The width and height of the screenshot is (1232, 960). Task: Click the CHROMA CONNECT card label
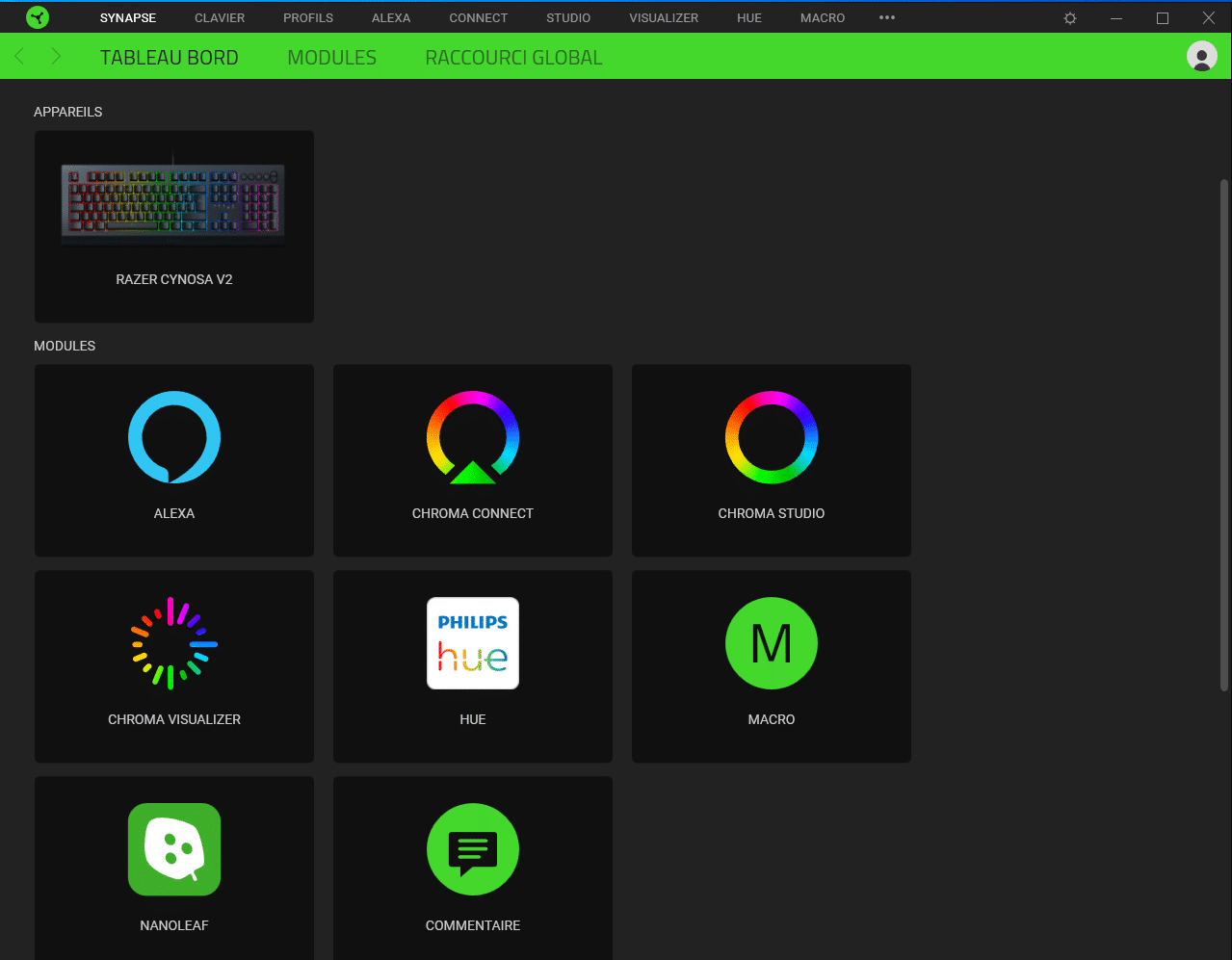[473, 513]
